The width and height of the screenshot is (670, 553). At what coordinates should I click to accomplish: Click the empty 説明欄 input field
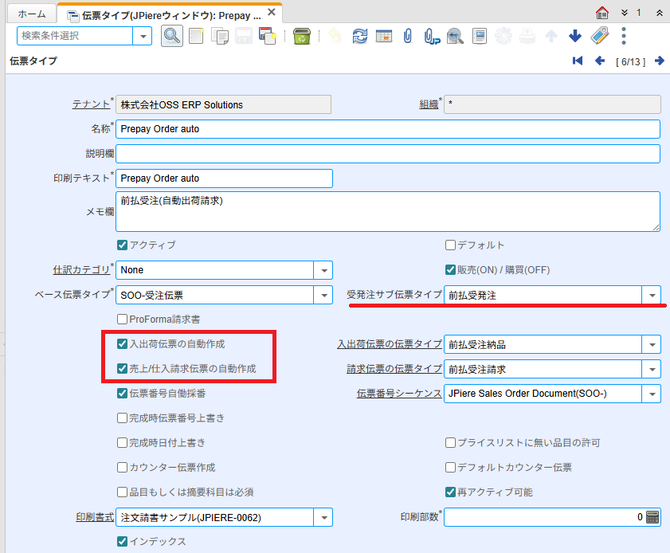(x=388, y=154)
